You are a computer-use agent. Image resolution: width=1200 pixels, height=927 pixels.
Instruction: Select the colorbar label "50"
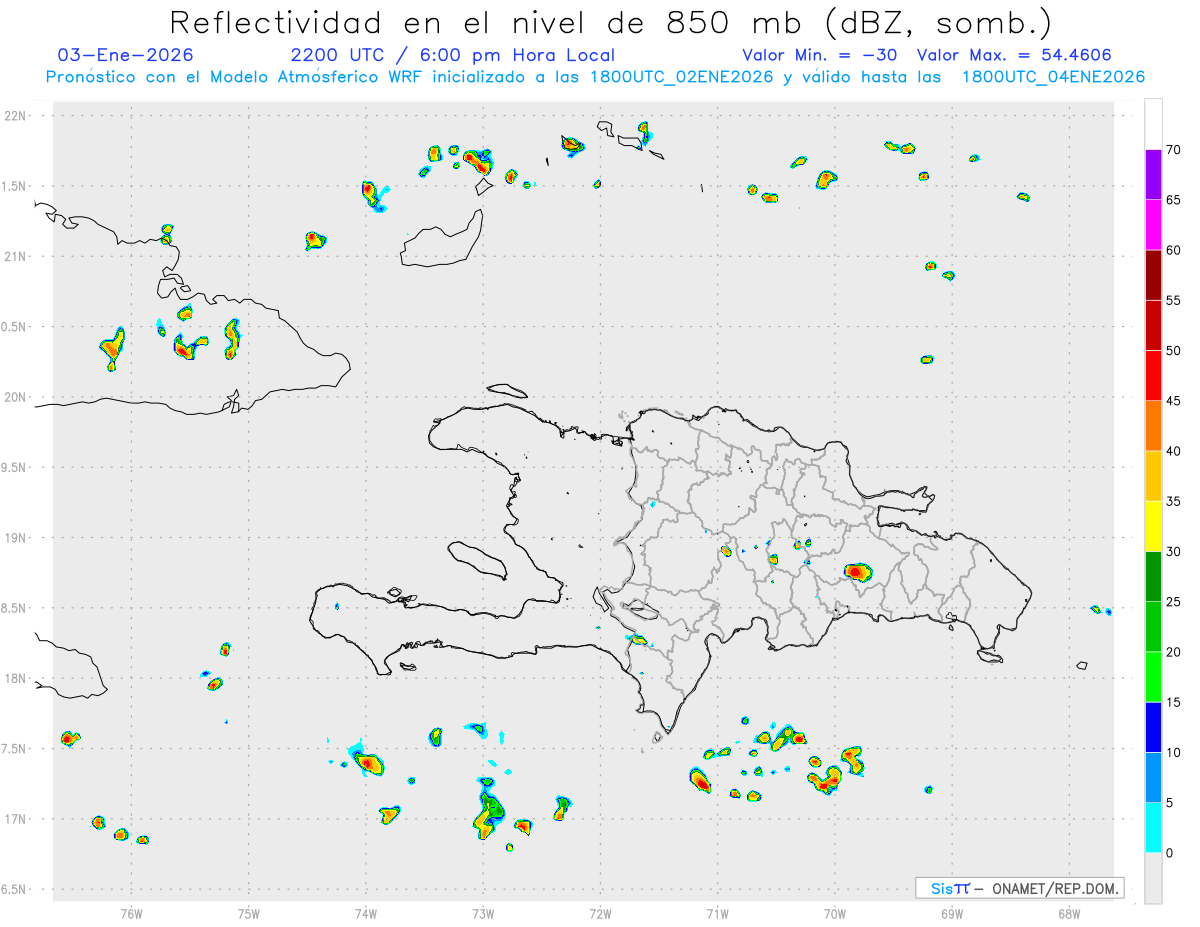tap(1174, 351)
